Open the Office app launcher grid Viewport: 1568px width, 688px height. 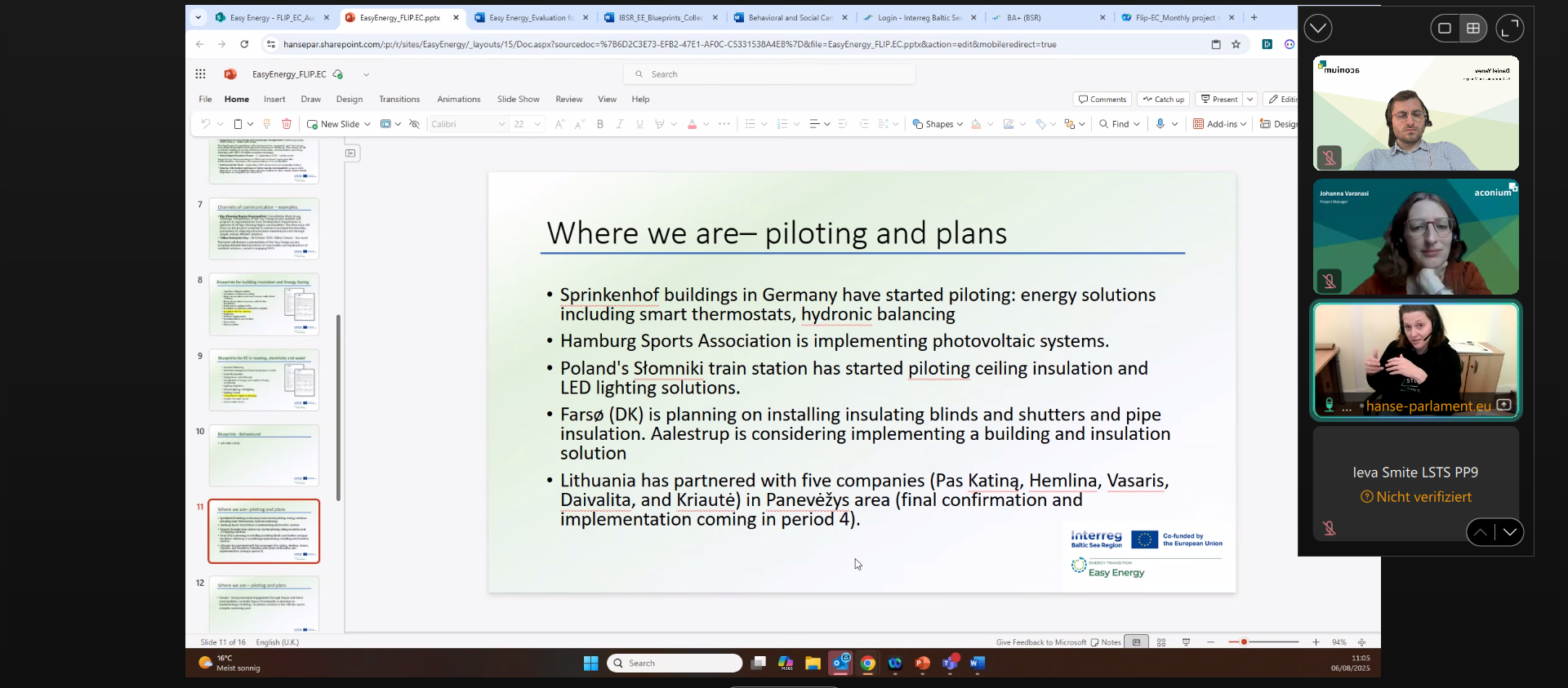pos(200,74)
